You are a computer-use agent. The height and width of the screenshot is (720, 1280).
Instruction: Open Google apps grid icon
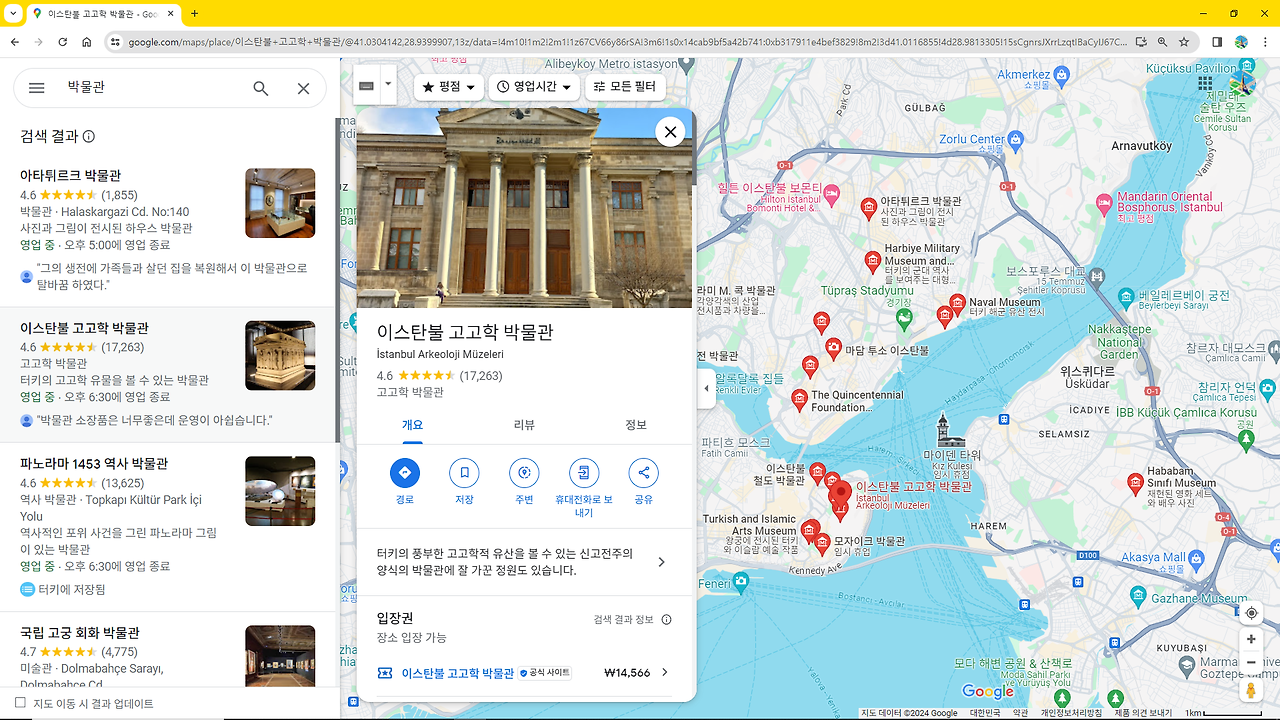[x=1205, y=84]
